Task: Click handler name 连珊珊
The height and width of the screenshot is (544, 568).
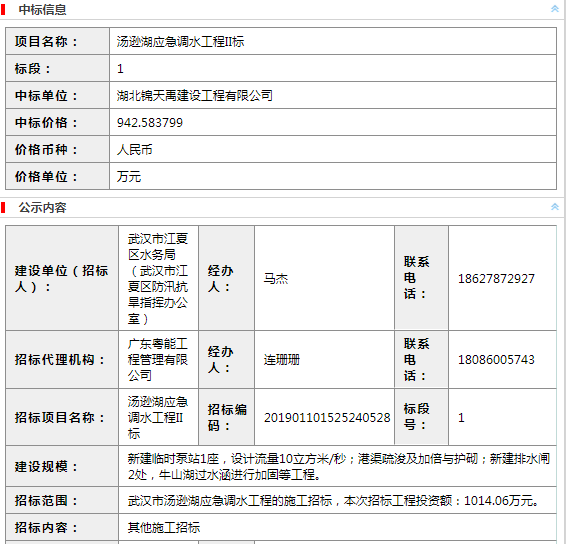Action: point(281,360)
